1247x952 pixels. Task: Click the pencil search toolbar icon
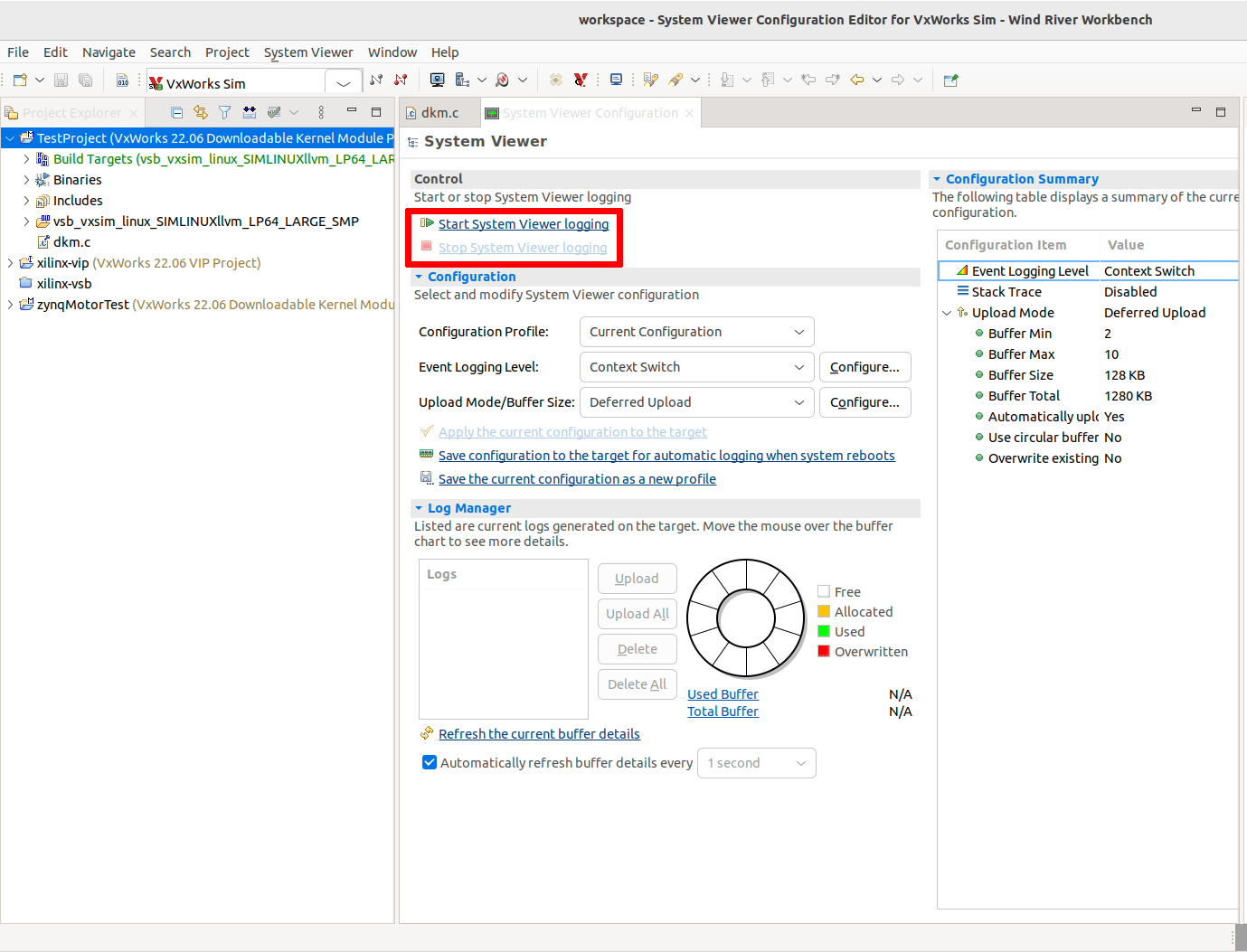(675, 80)
